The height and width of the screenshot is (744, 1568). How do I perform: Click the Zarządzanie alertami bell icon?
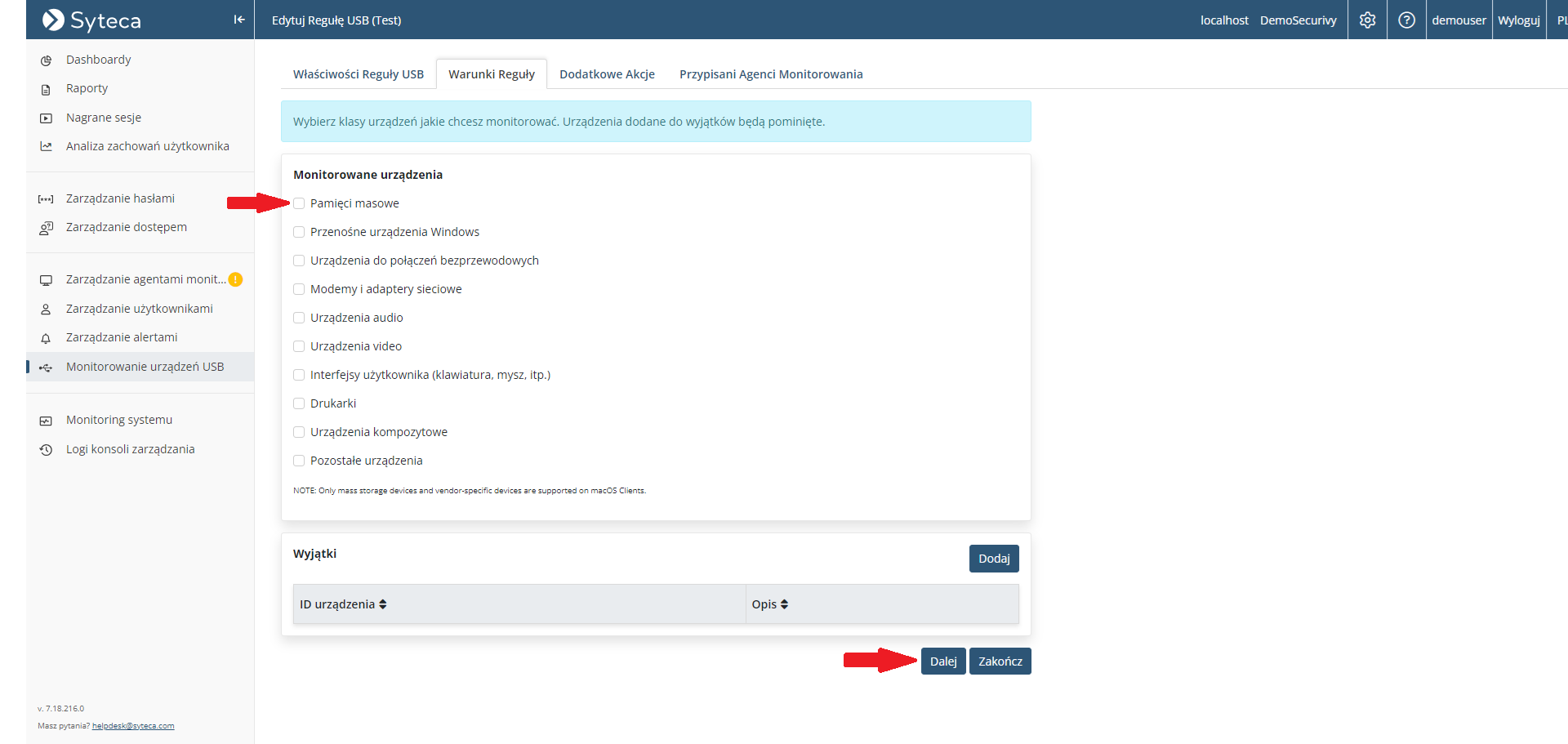click(x=47, y=338)
